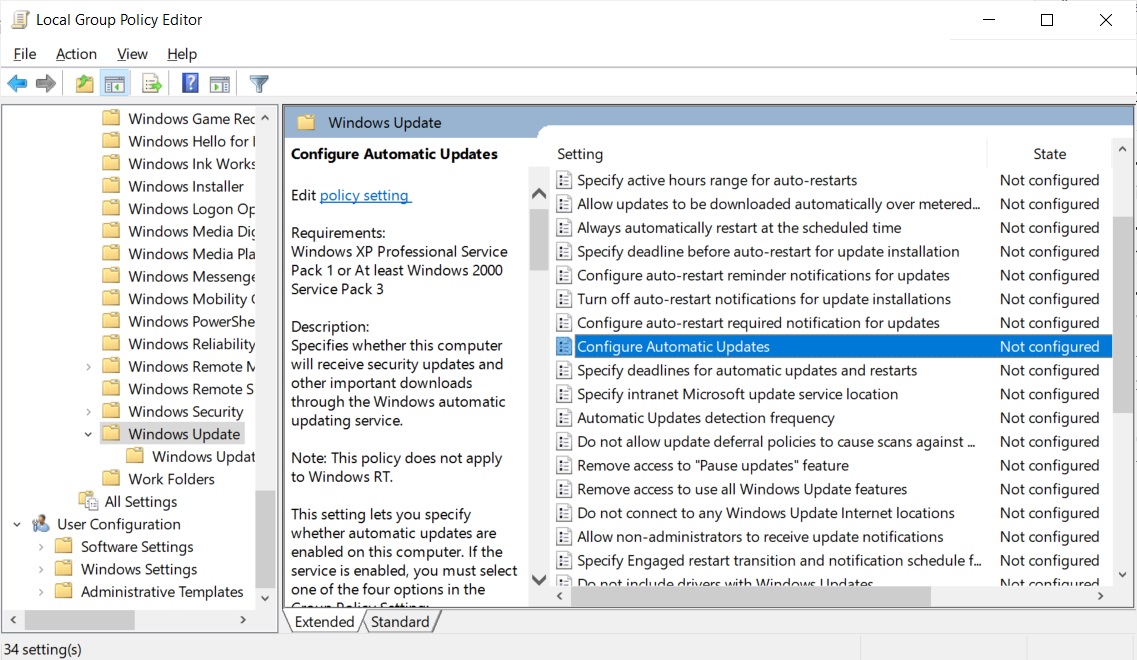Click the Forward arrow toolbar icon
This screenshot has height=660, width=1137.
tap(46, 84)
